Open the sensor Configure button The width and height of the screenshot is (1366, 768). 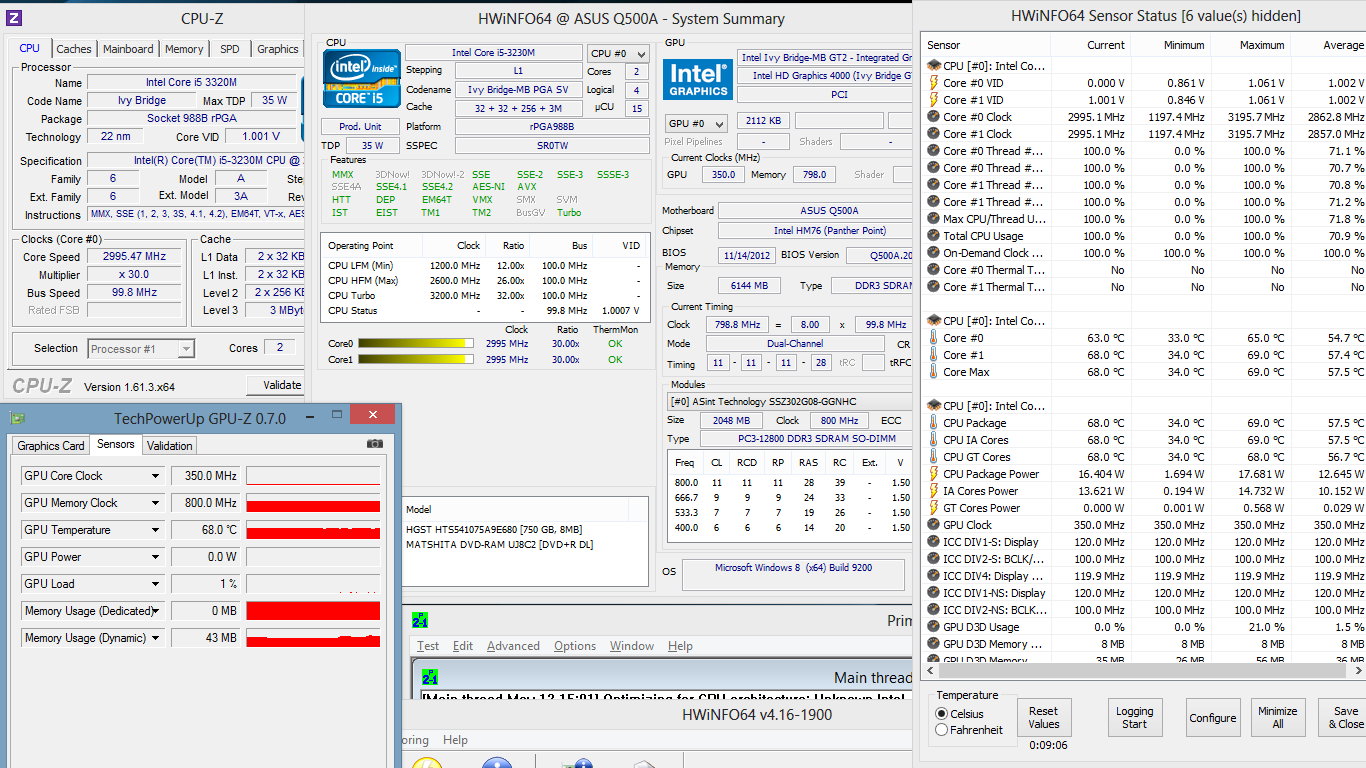pyautogui.click(x=1213, y=718)
